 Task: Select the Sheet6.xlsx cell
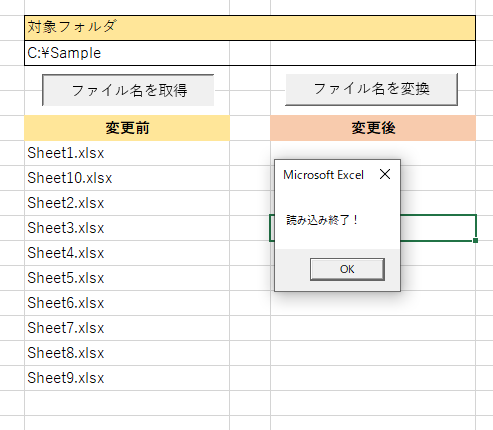tap(127, 303)
